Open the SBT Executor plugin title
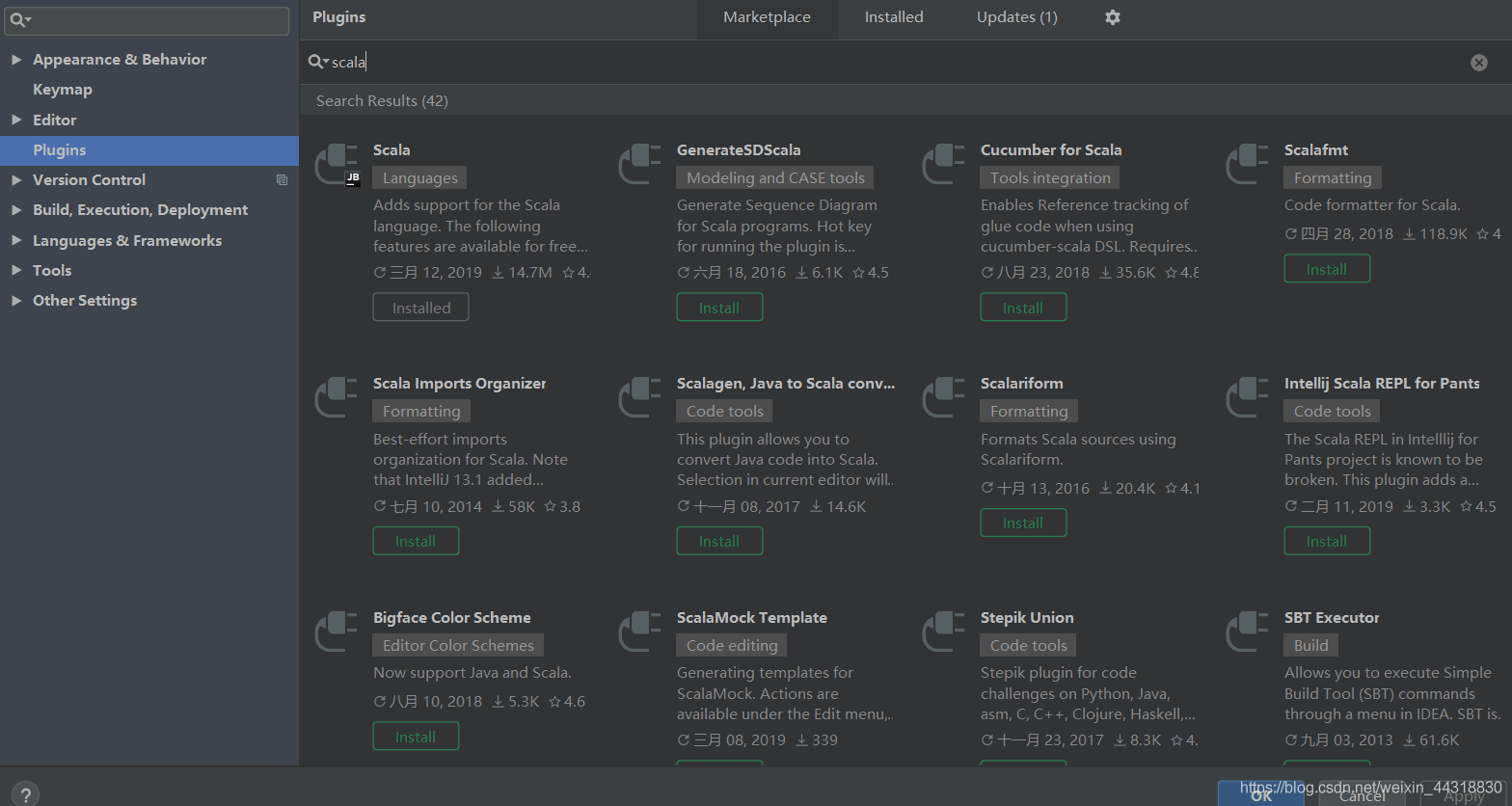 [x=1332, y=618]
